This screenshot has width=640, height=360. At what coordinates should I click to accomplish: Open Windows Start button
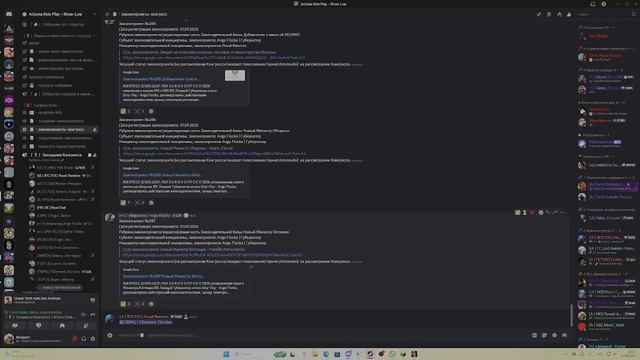click(x=226, y=354)
